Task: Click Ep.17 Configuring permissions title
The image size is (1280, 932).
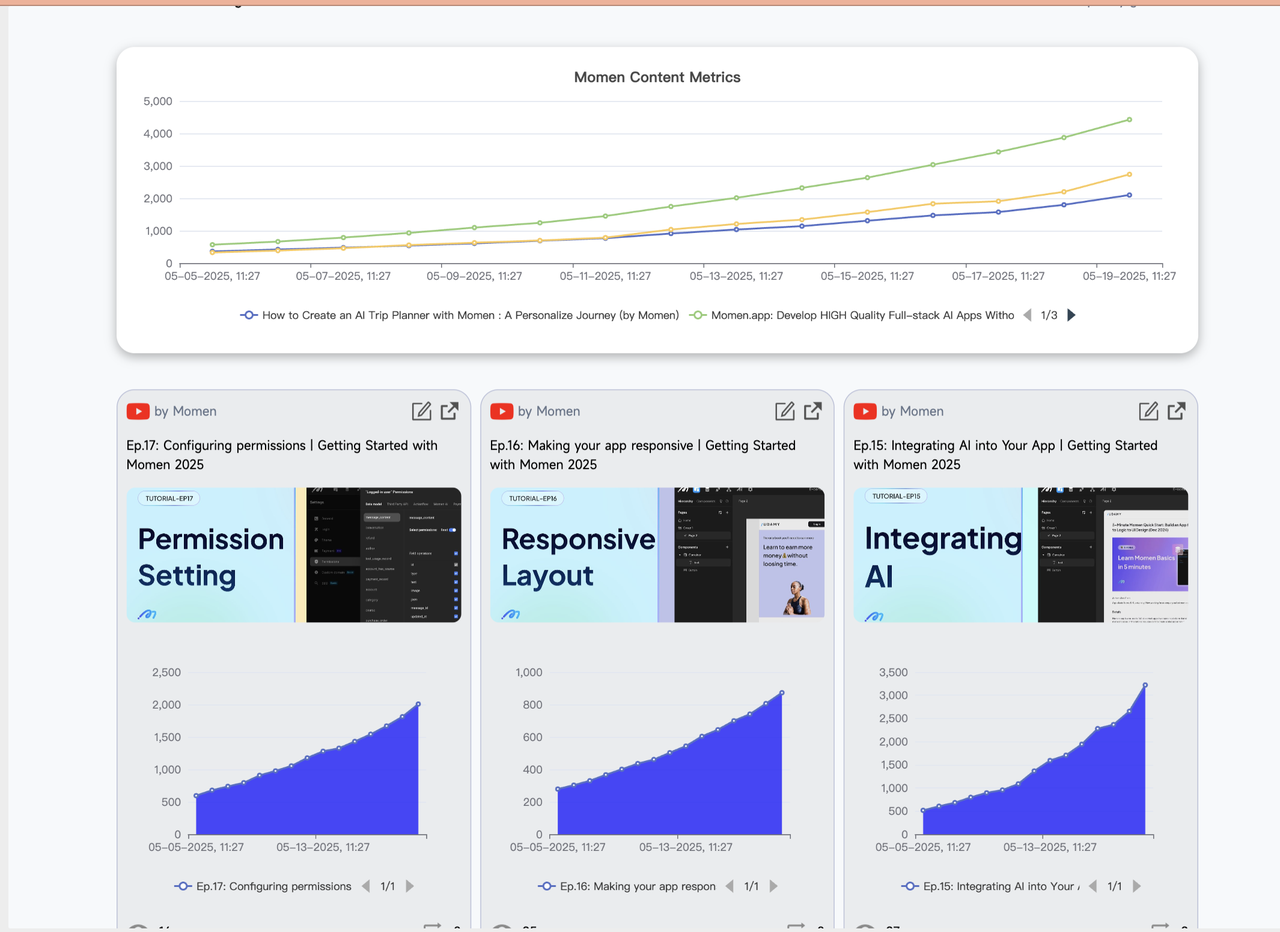Action: (282, 455)
